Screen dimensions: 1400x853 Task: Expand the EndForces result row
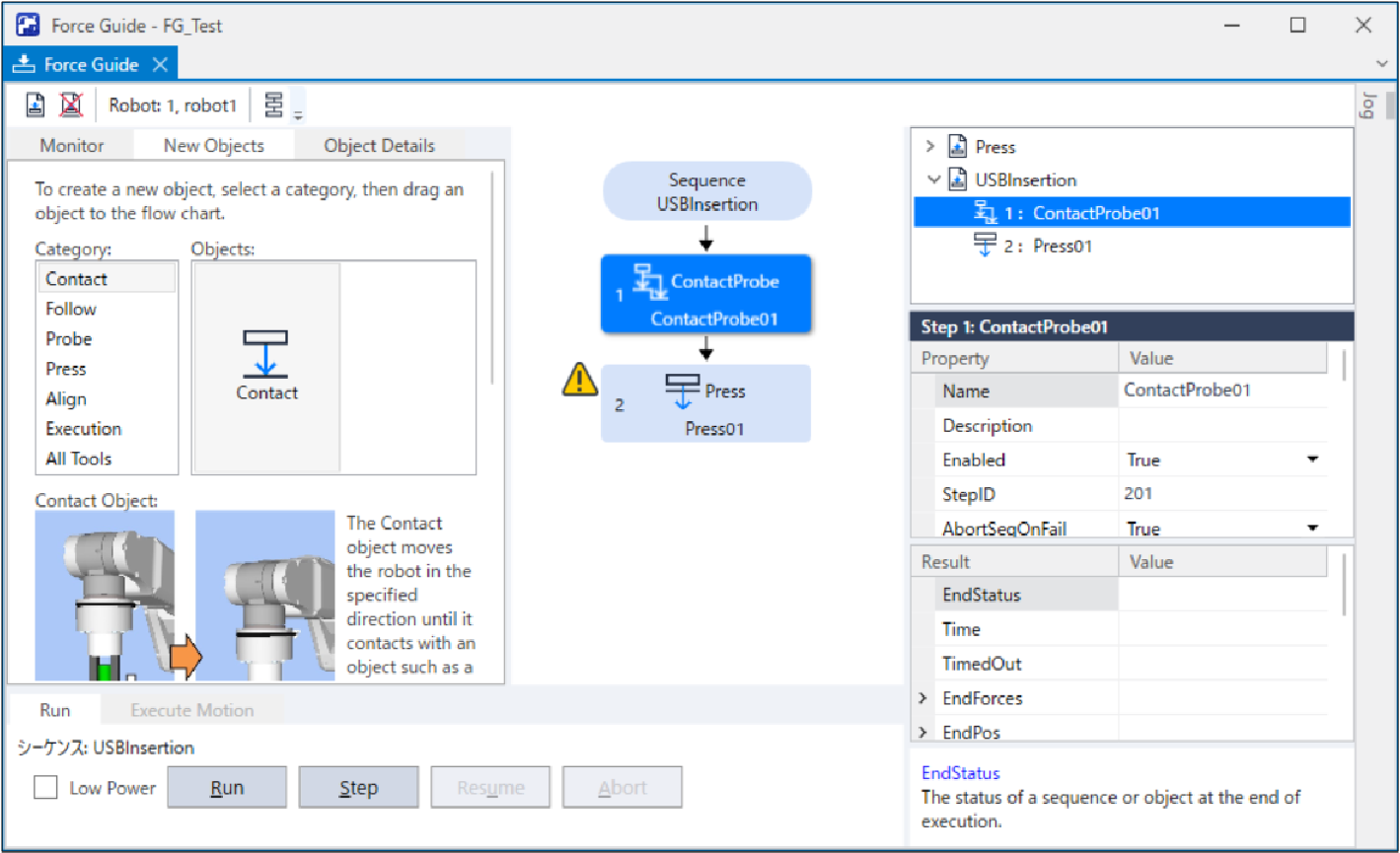point(923,698)
